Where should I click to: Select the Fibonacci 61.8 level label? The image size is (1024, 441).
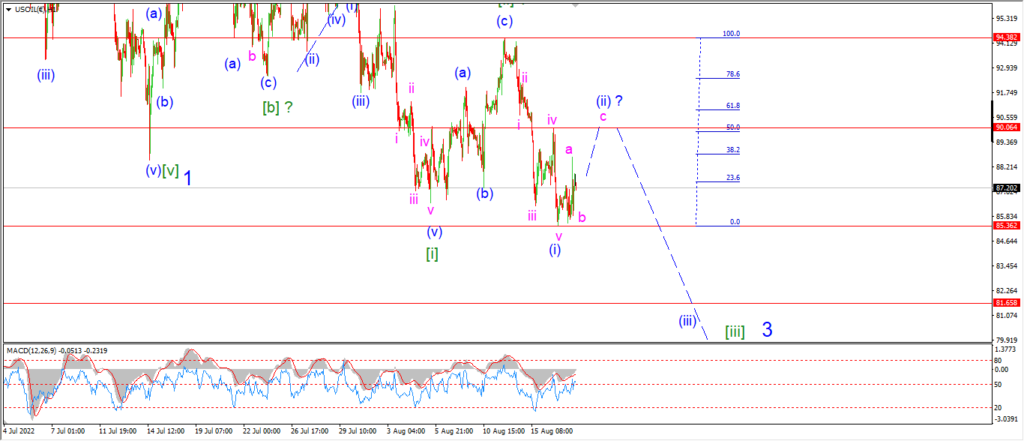733,105
